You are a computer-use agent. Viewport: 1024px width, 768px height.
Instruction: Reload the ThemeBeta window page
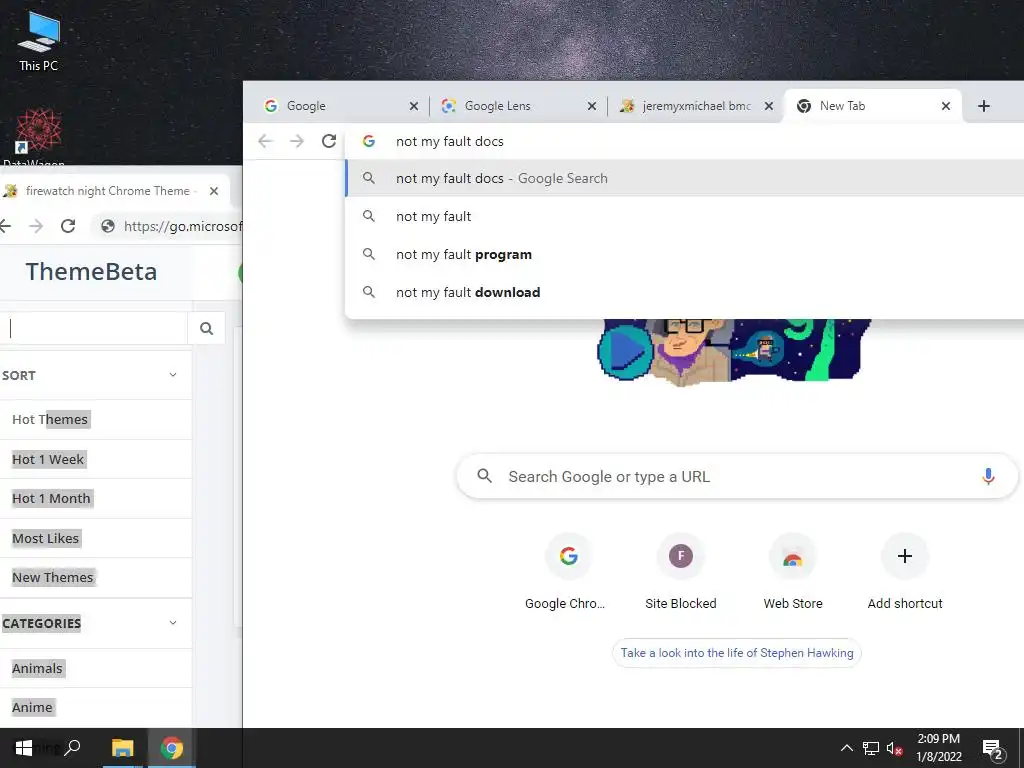coord(68,226)
